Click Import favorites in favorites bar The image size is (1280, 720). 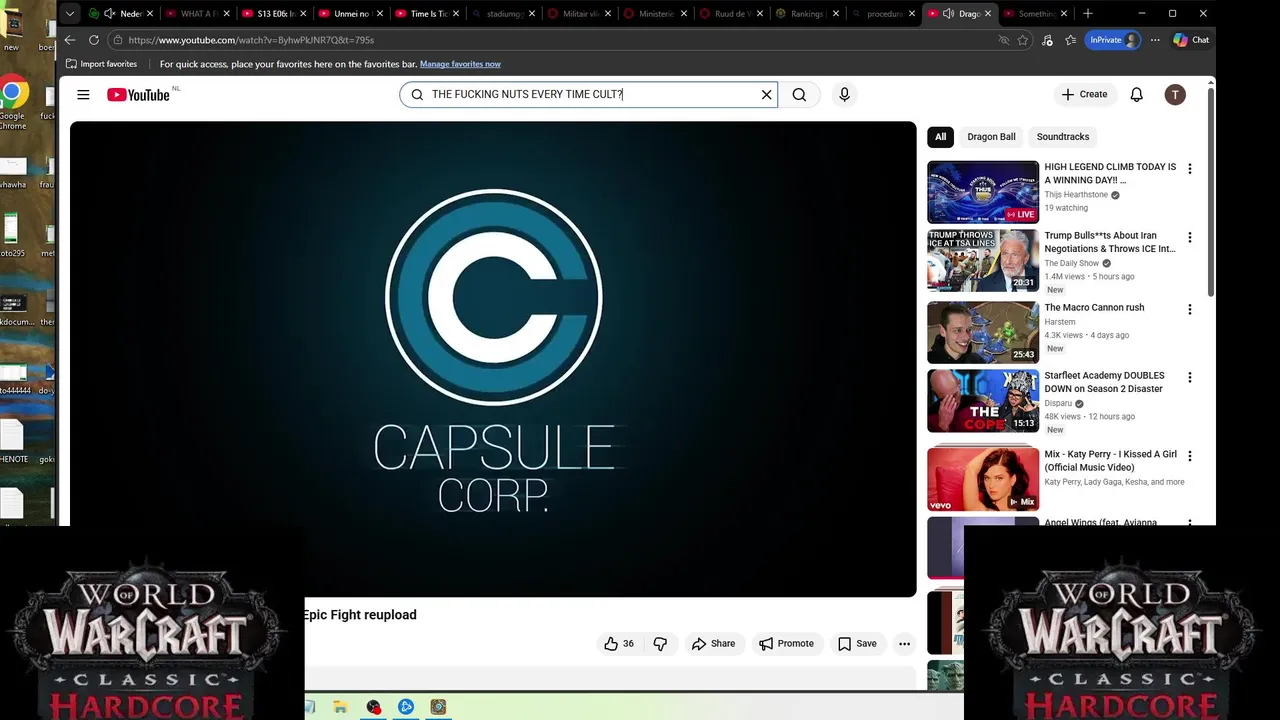point(101,64)
